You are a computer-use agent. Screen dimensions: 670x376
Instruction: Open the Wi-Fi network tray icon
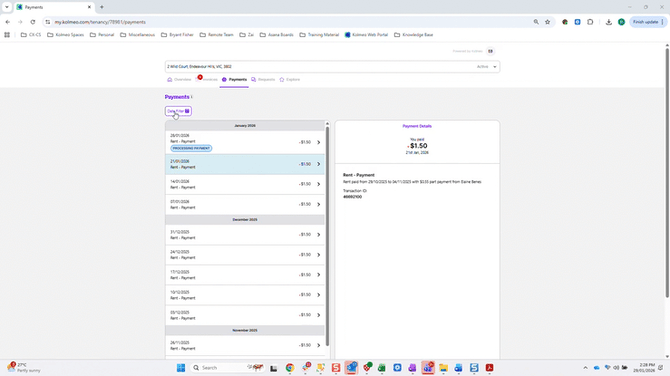[x=607, y=367]
